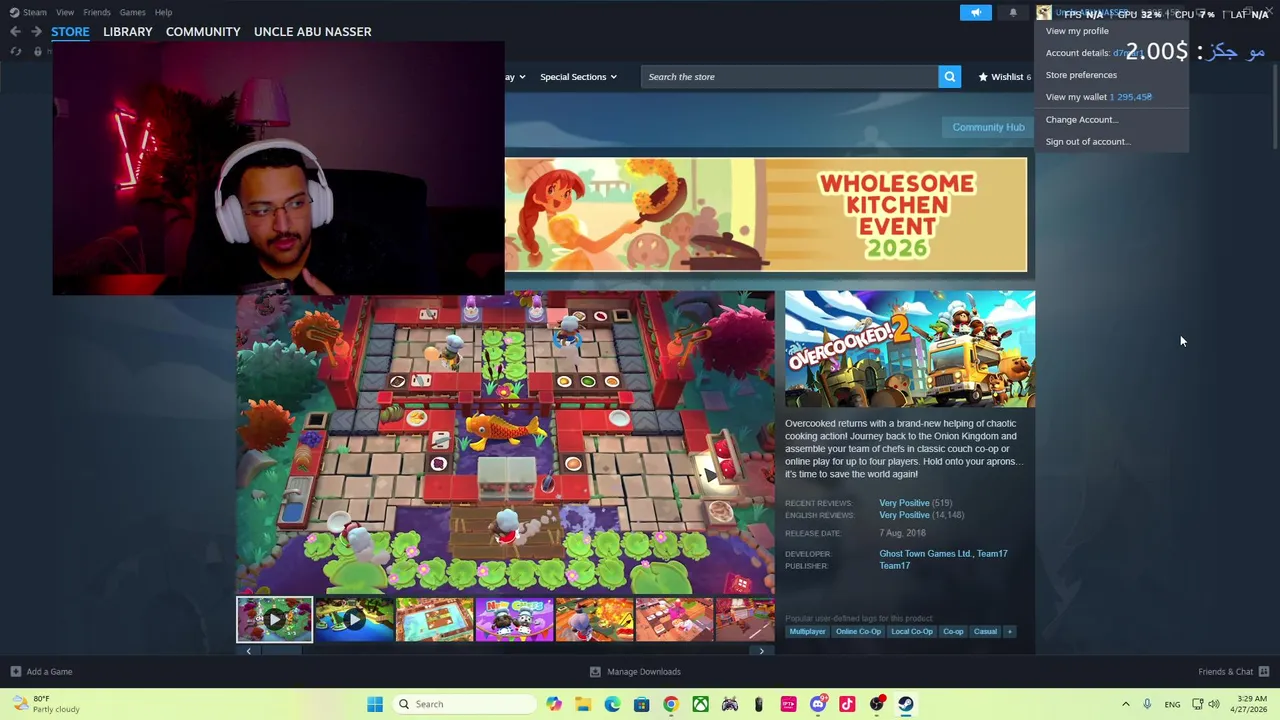
Task: Select Sign out of account
Action: tap(1088, 141)
